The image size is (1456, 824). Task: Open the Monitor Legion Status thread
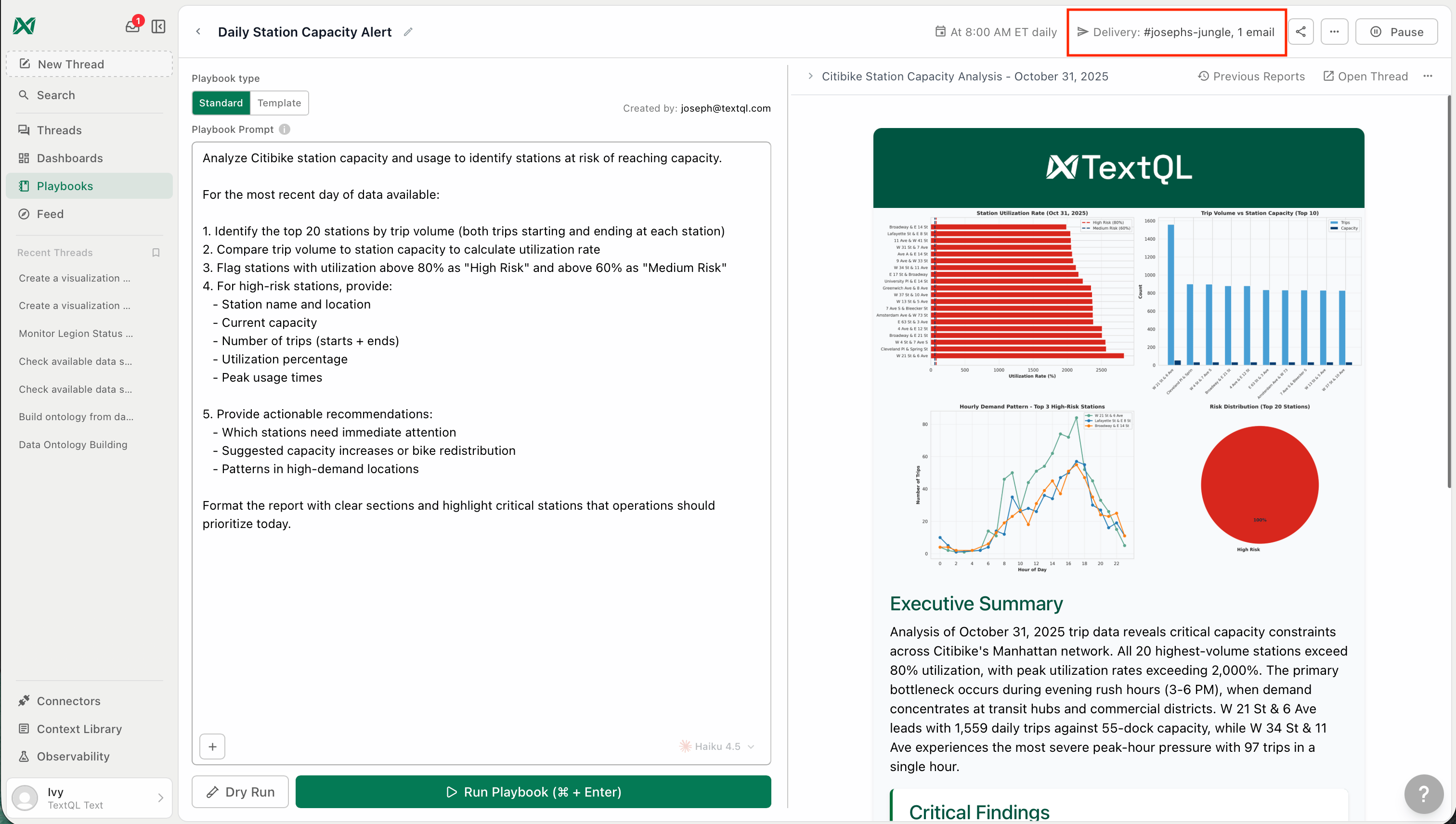(76, 334)
